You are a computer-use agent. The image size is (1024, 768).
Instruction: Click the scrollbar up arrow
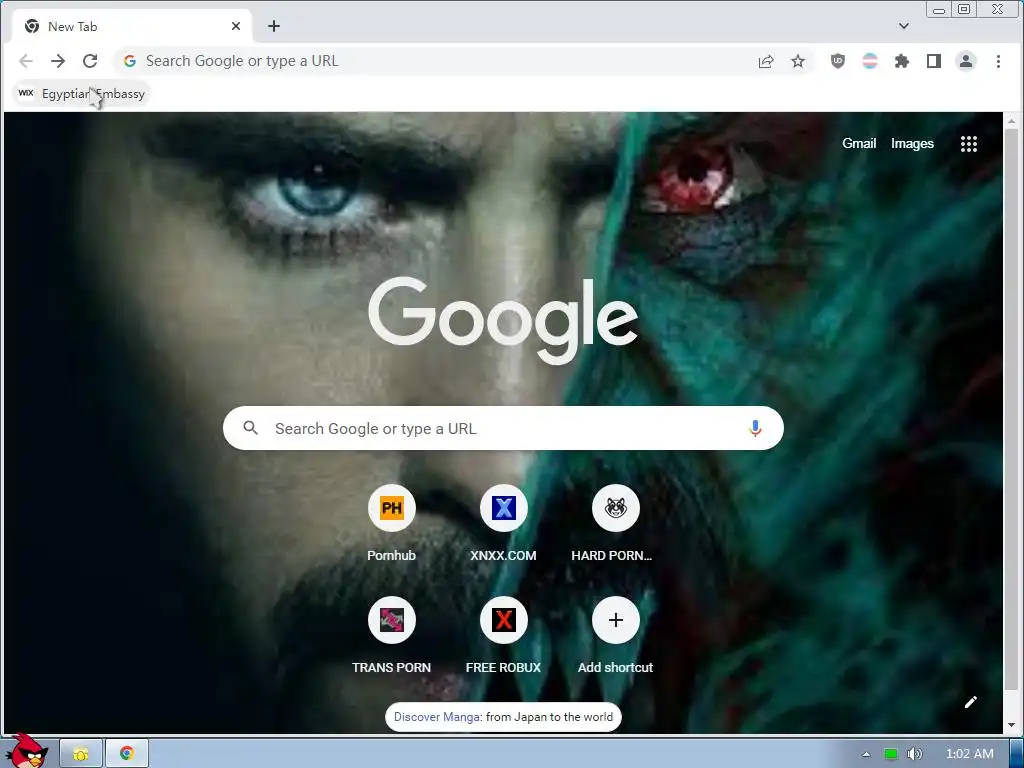point(1012,121)
